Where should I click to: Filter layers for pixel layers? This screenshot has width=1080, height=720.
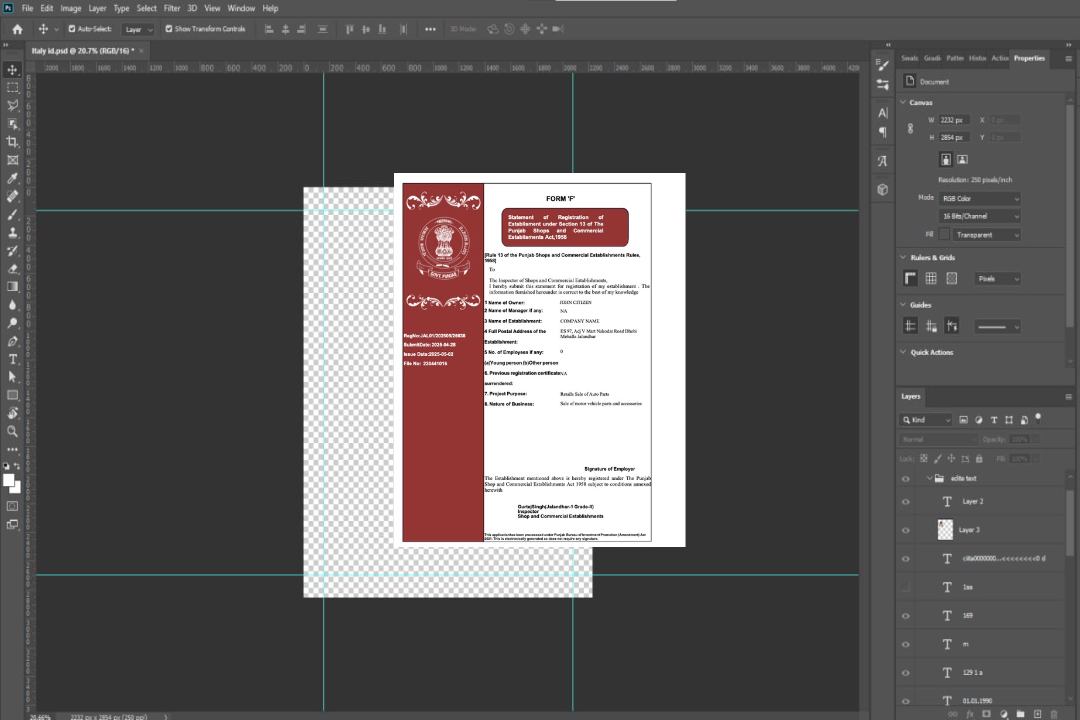(964, 420)
